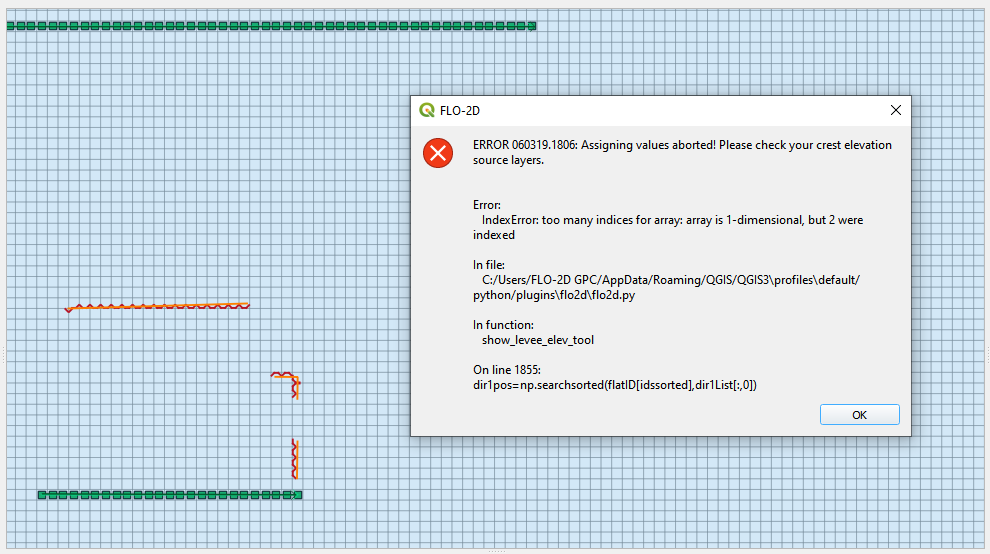Click the top green levee line on map
Image resolution: width=990 pixels, height=554 pixels.
[271, 26]
